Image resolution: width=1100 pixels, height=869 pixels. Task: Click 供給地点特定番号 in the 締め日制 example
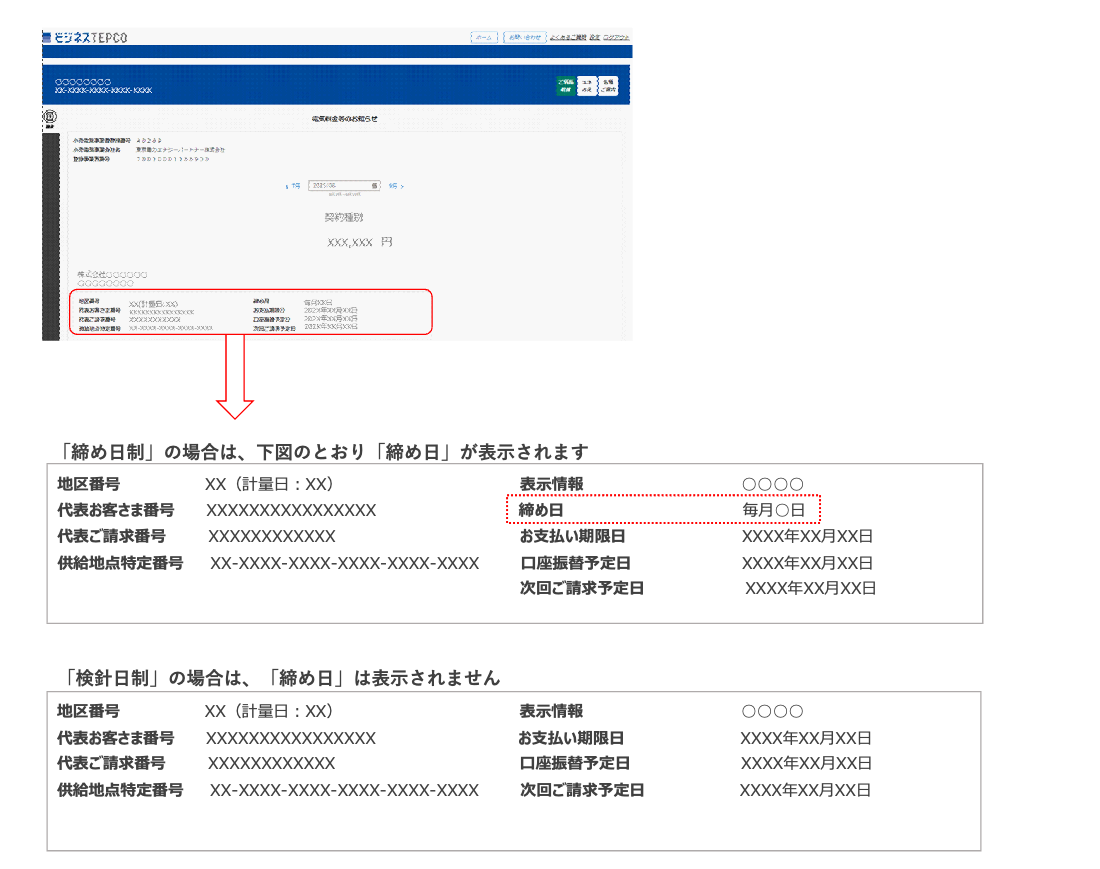click(x=120, y=563)
